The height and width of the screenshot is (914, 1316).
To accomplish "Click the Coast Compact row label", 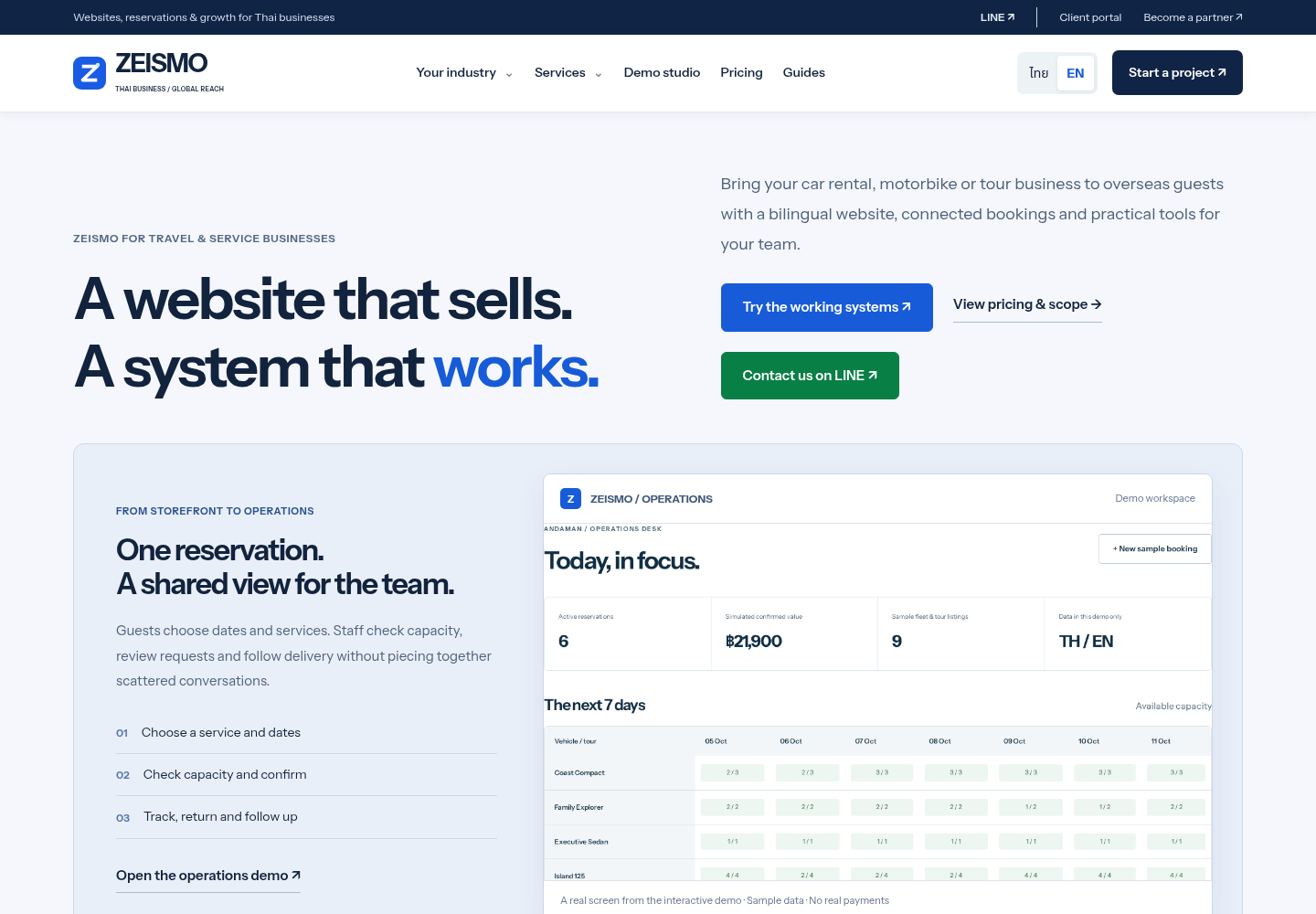I will (x=579, y=773).
